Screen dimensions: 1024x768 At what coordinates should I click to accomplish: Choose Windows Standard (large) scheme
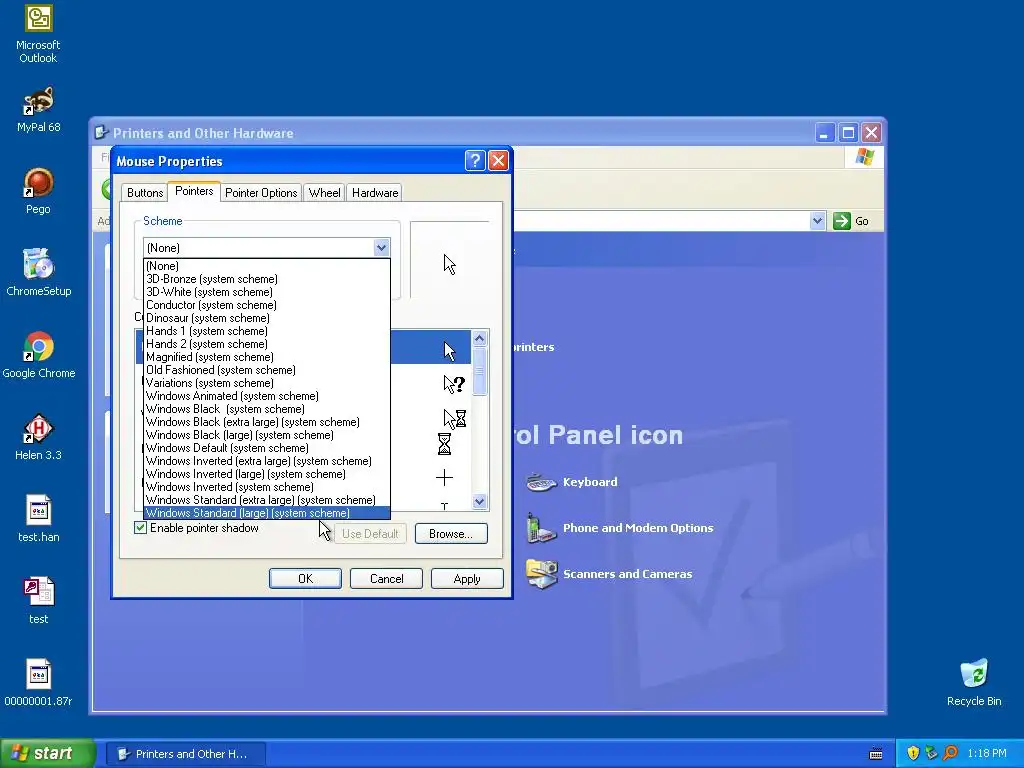pyautogui.click(x=266, y=513)
